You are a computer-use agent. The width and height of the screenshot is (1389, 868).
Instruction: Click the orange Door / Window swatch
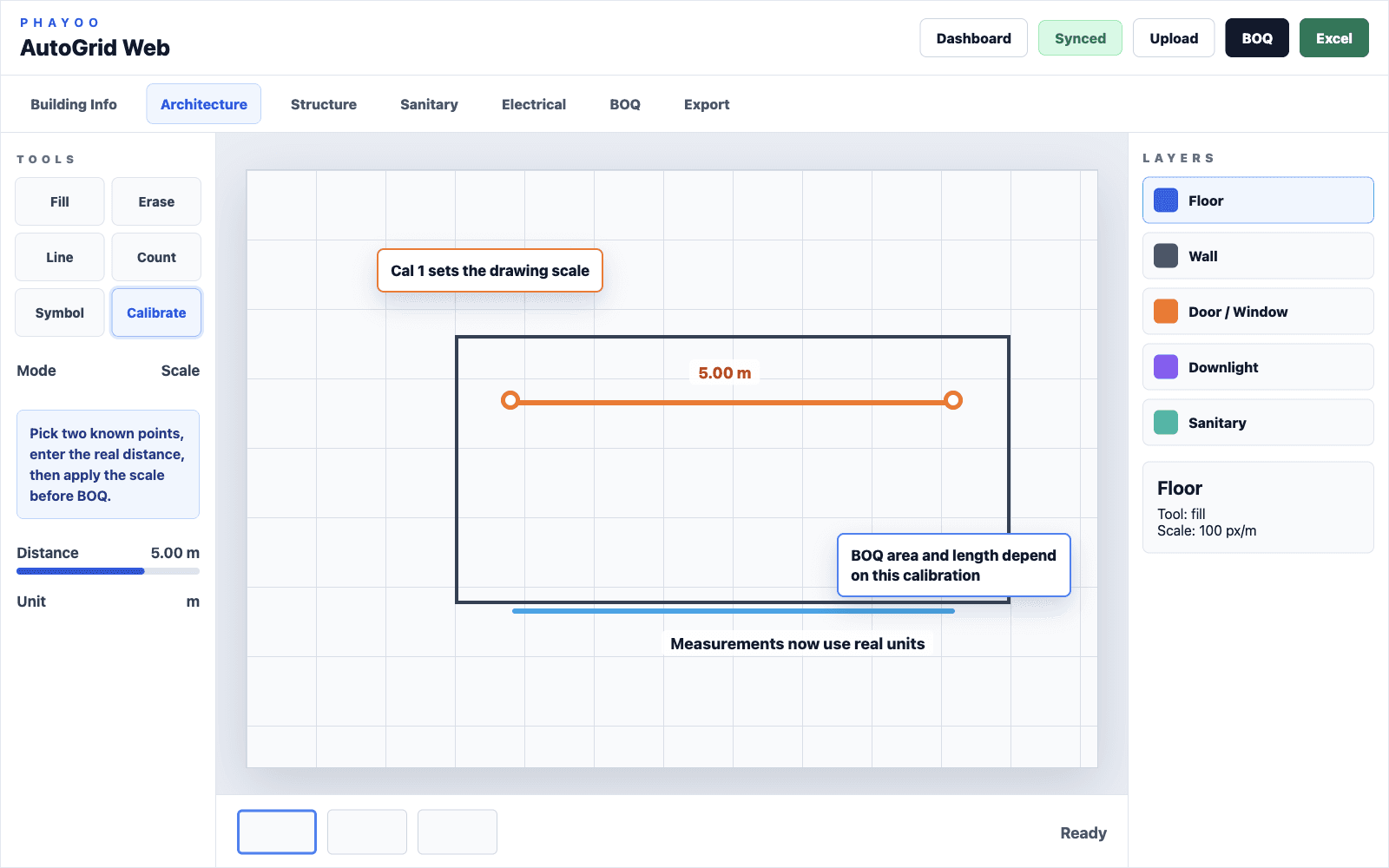1166,312
